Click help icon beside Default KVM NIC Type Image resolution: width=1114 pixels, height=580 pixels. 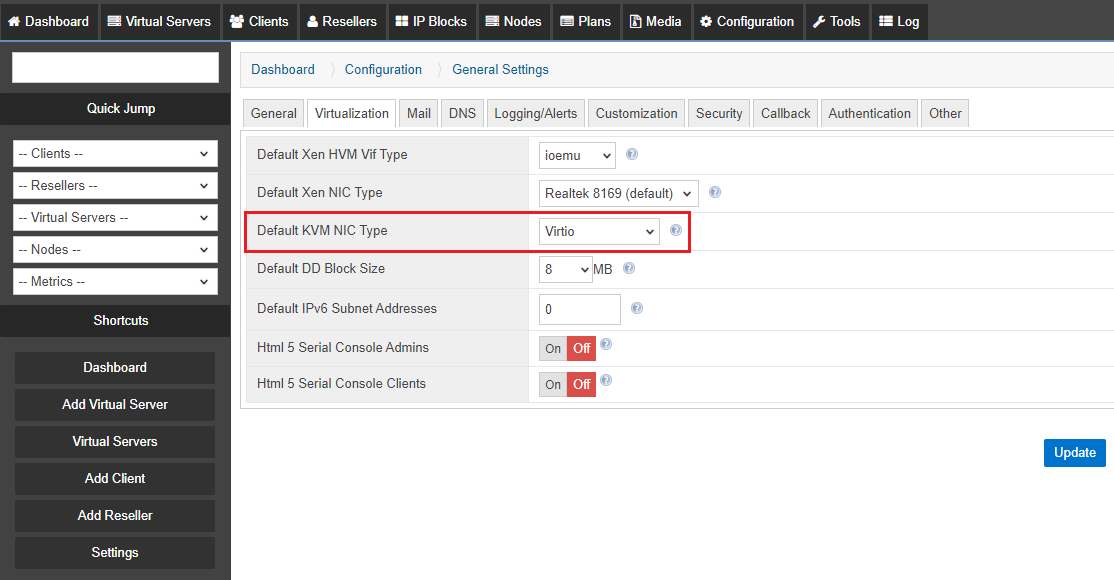pyautogui.click(x=676, y=230)
